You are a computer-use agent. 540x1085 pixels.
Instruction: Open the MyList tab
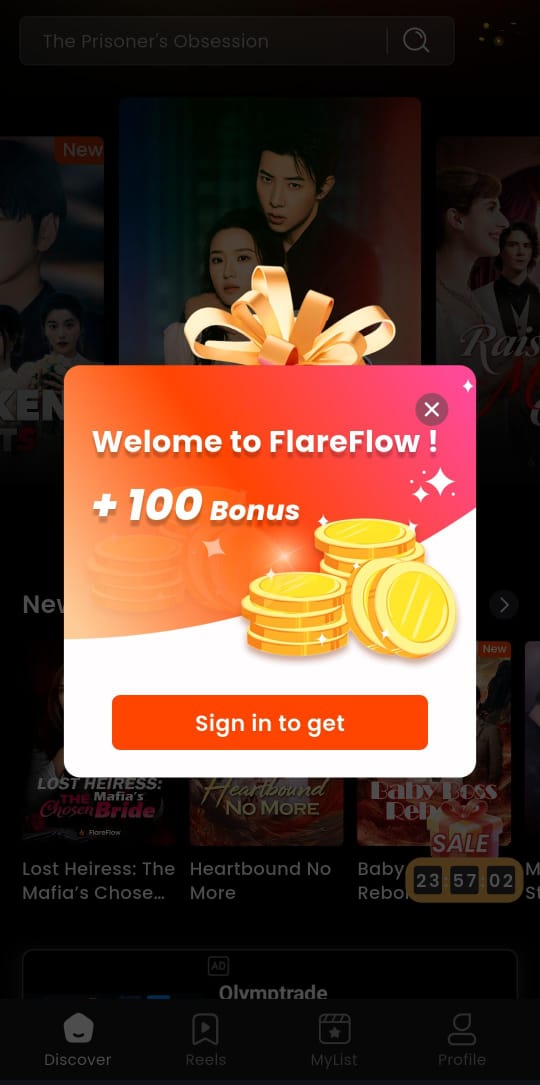tap(334, 1040)
